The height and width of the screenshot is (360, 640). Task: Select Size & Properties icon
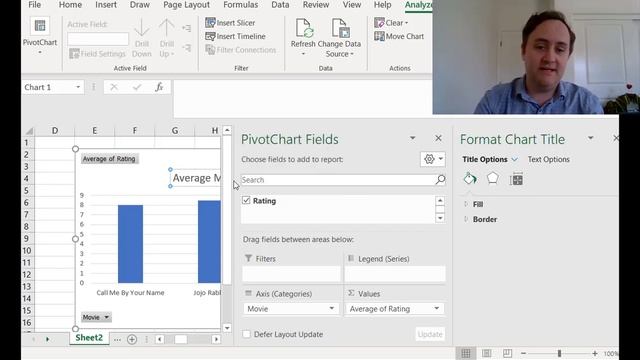point(516,179)
